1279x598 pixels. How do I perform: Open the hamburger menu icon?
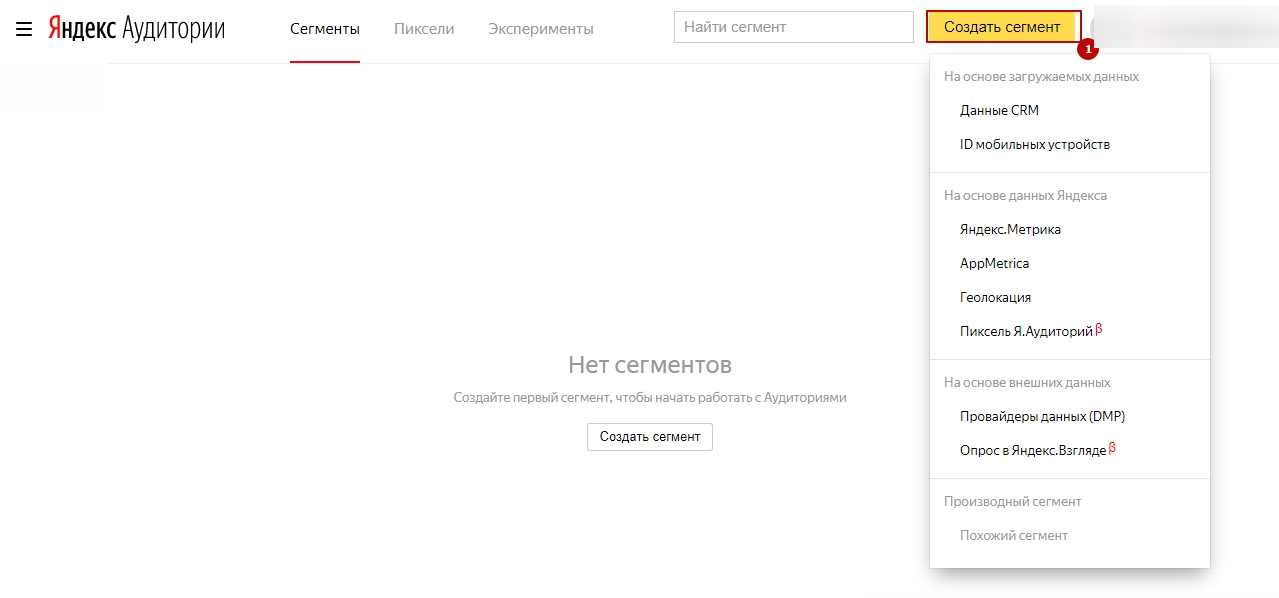pos(24,29)
